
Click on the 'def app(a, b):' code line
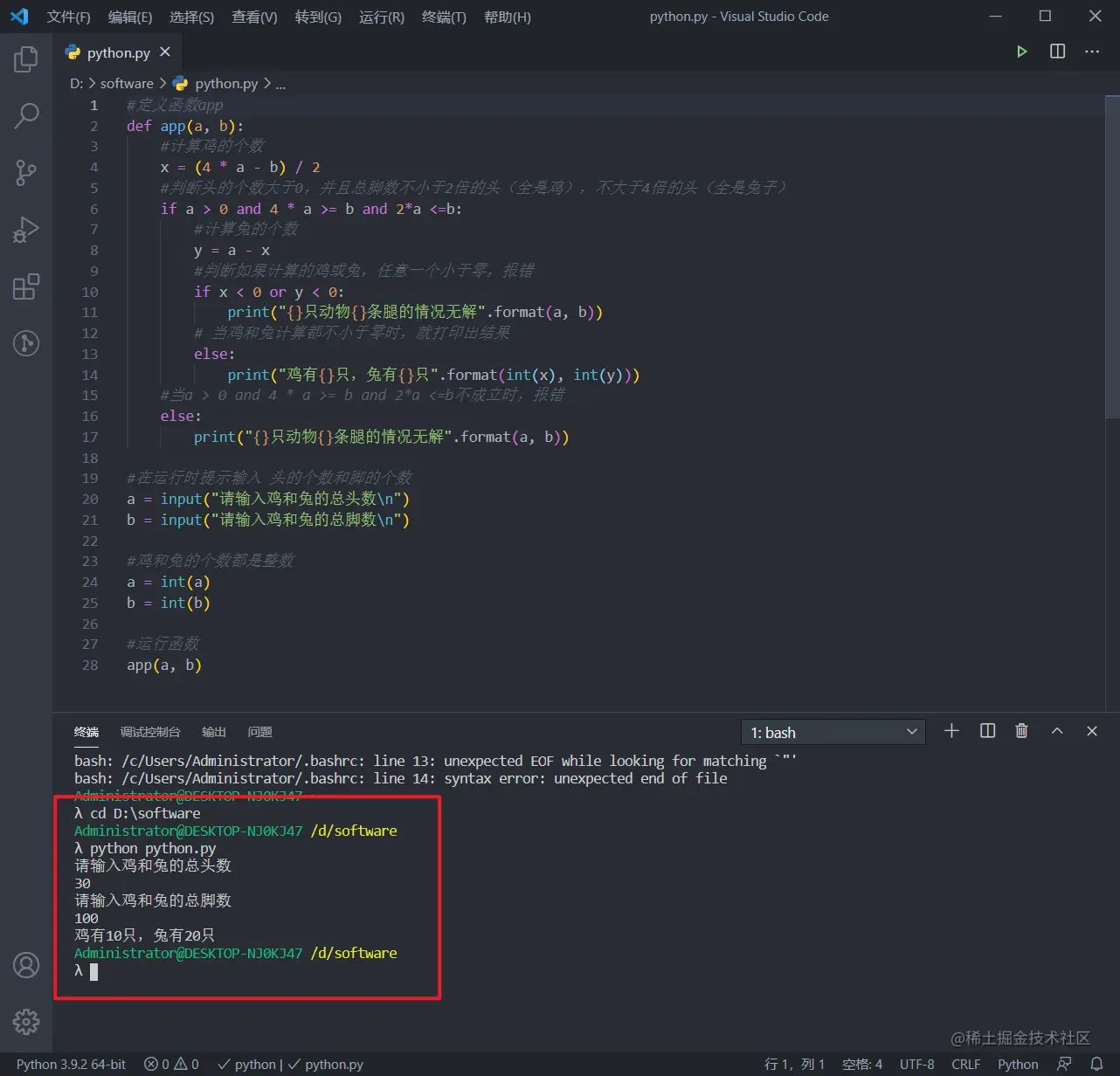pyautogui.click(x=185, y=126)
